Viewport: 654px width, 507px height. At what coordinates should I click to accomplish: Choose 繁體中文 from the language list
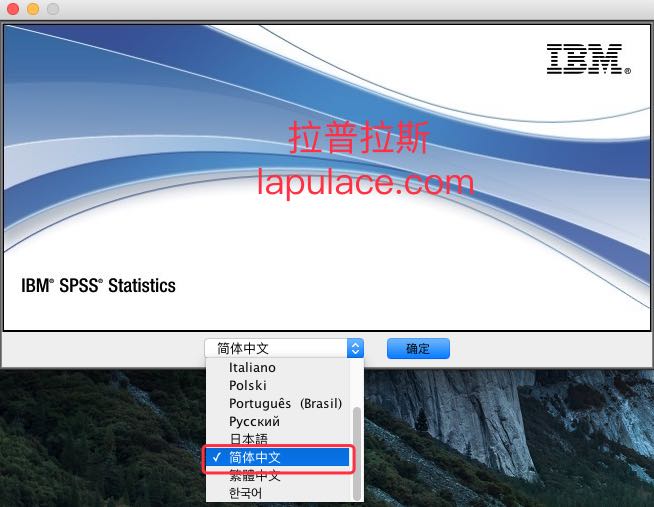(255, 475)
